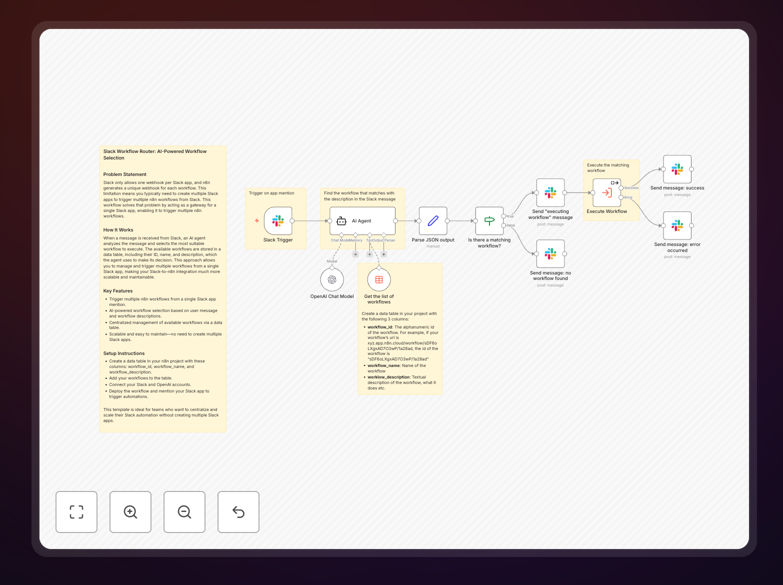This screenshot has height=585, width=783.
Task: Add a Memory sub-node via its plus button
Action: point(356,254)
